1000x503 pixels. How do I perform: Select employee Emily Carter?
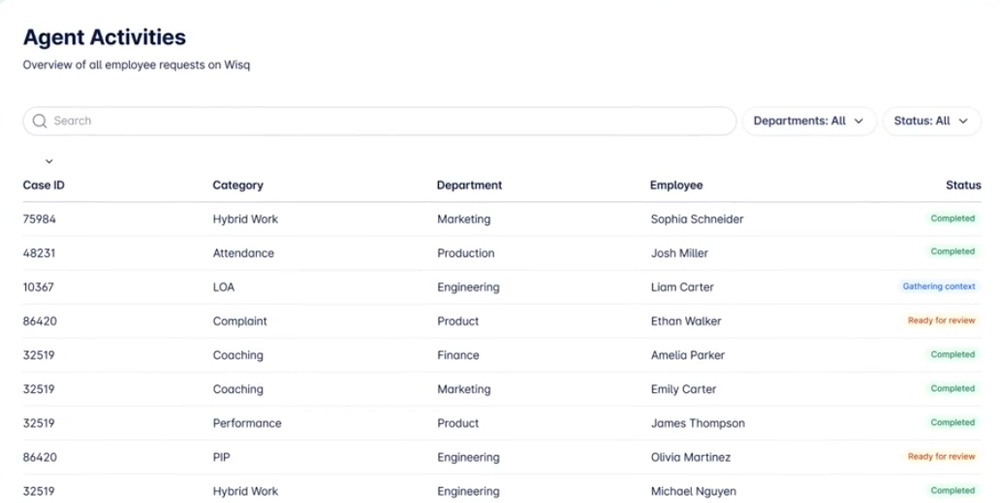pyautogui.click(x=683, y=390)
